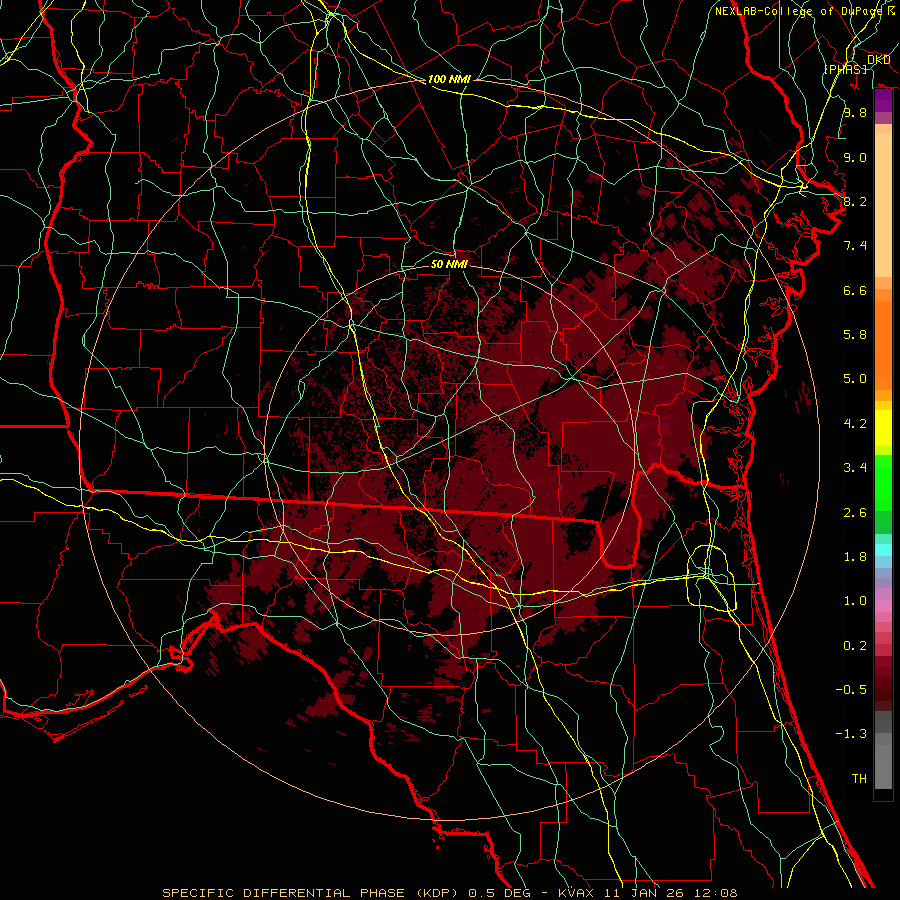The width and height of the screenshot is (900, 900).
Task: Click the 5.8 value on the color scale
Action: tap(855, 335)
